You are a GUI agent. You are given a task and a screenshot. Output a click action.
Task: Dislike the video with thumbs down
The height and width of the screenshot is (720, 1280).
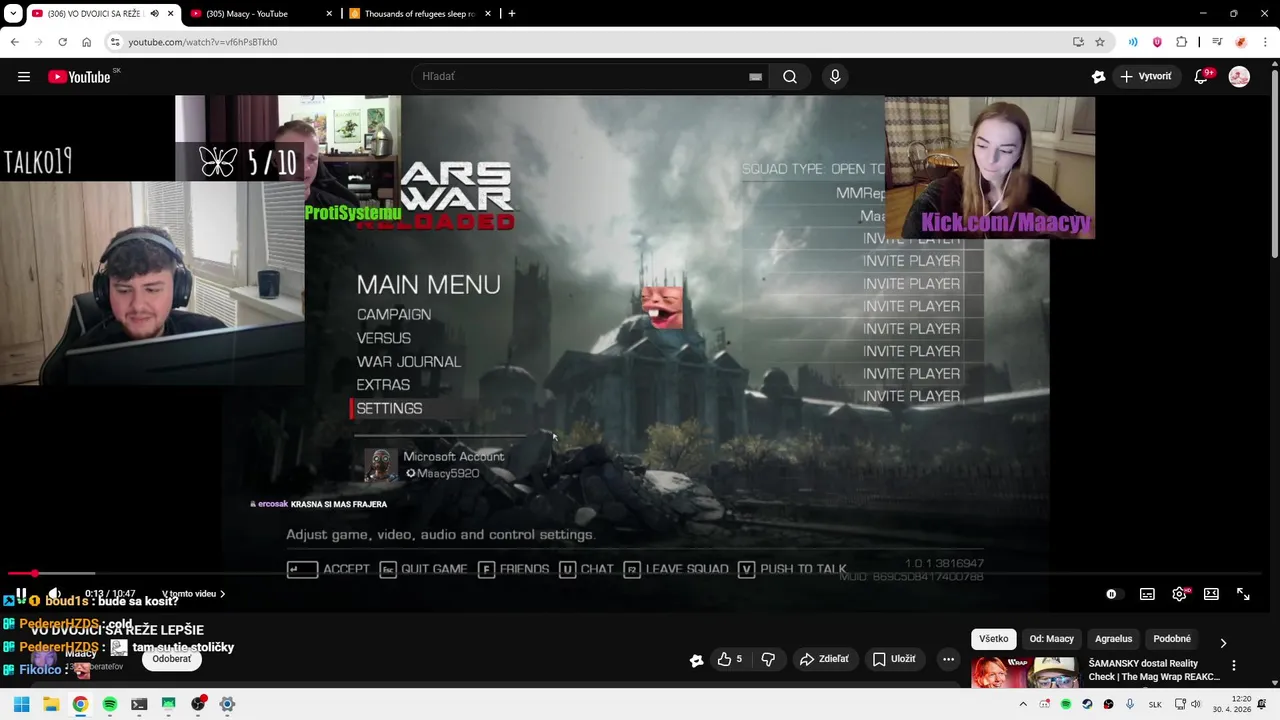(768, 659)
